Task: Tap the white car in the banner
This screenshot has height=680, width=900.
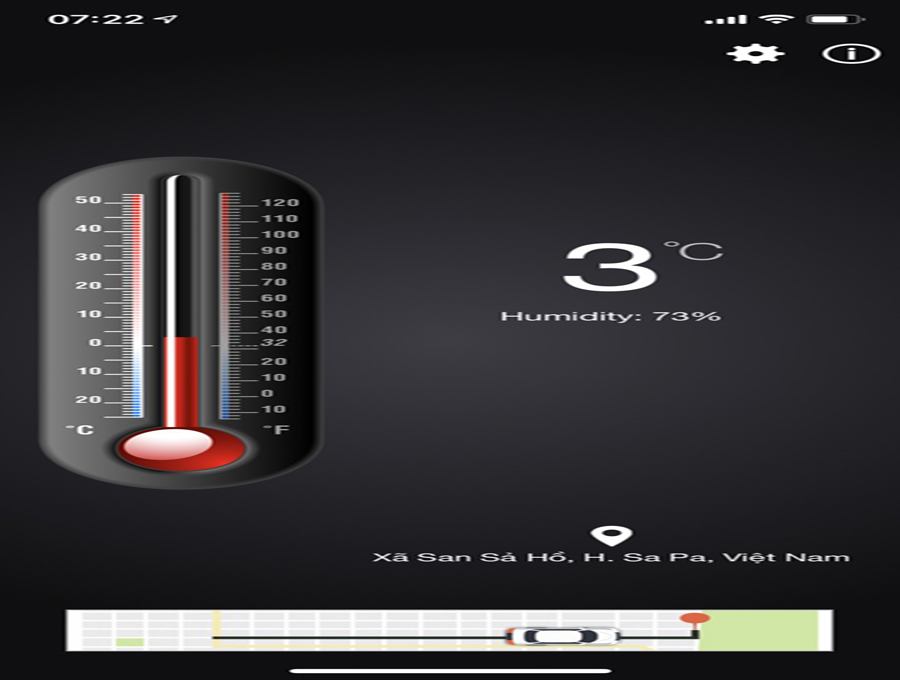Action: [562, 636]
